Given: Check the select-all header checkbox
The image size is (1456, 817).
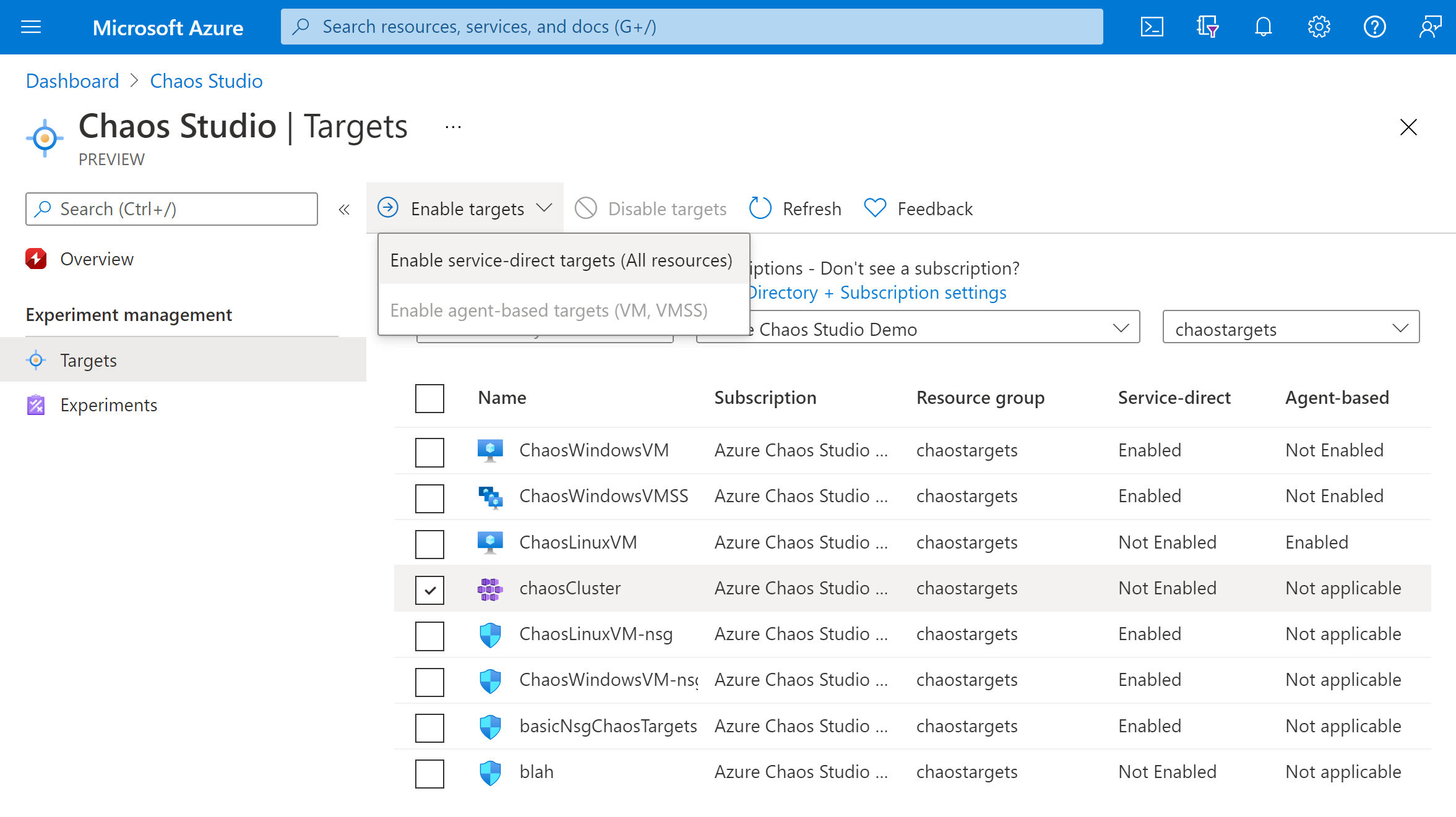Looking at the screenshot, I should (430, 398).
